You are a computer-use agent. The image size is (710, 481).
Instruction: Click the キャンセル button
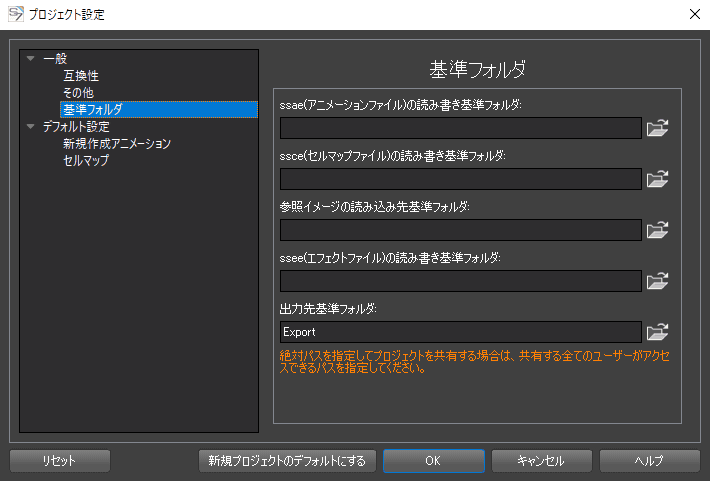542,461
